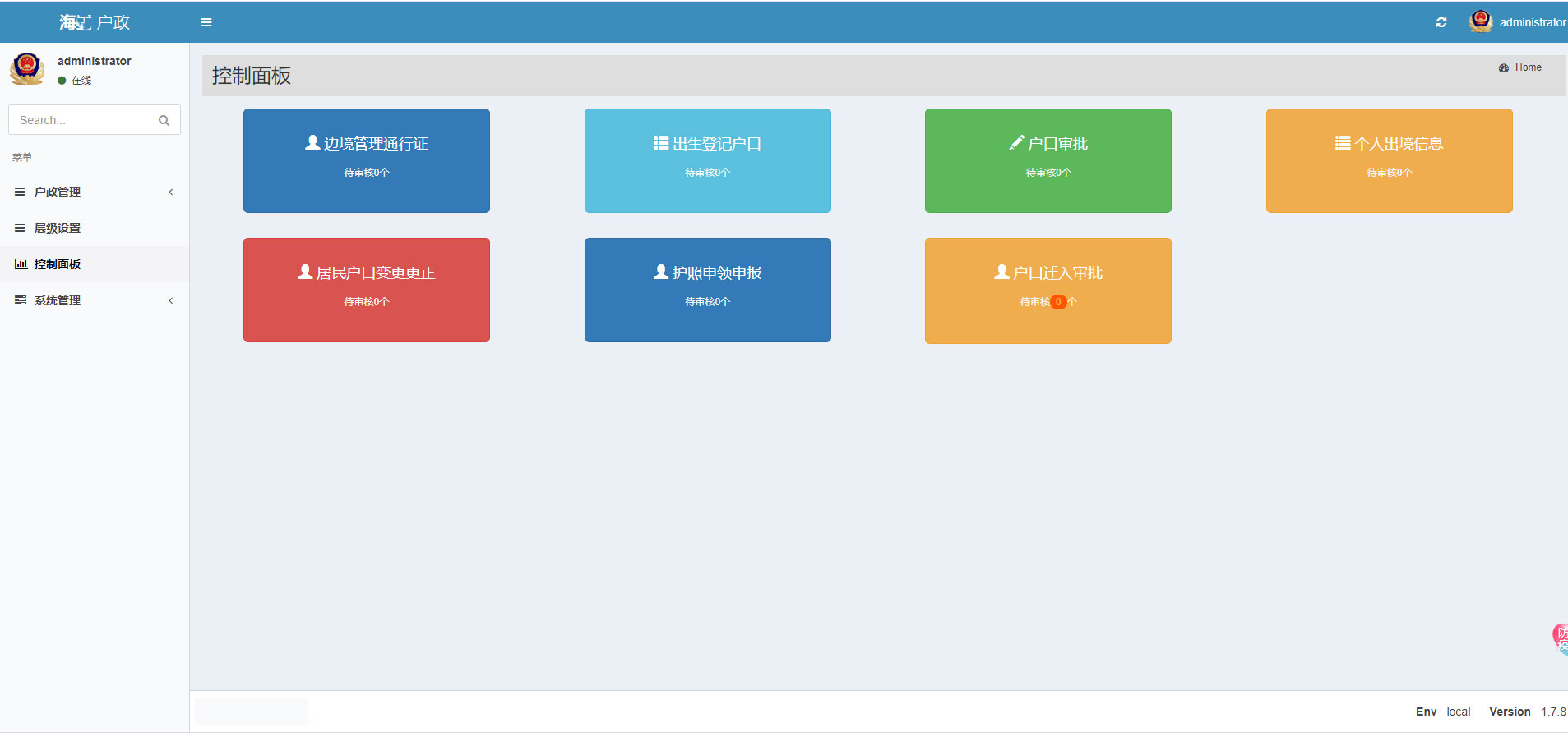Viewport: 1568px width, 733px height.
Task: Click the user icon on 户口迁入审批 card
Action: [1001, 271]
